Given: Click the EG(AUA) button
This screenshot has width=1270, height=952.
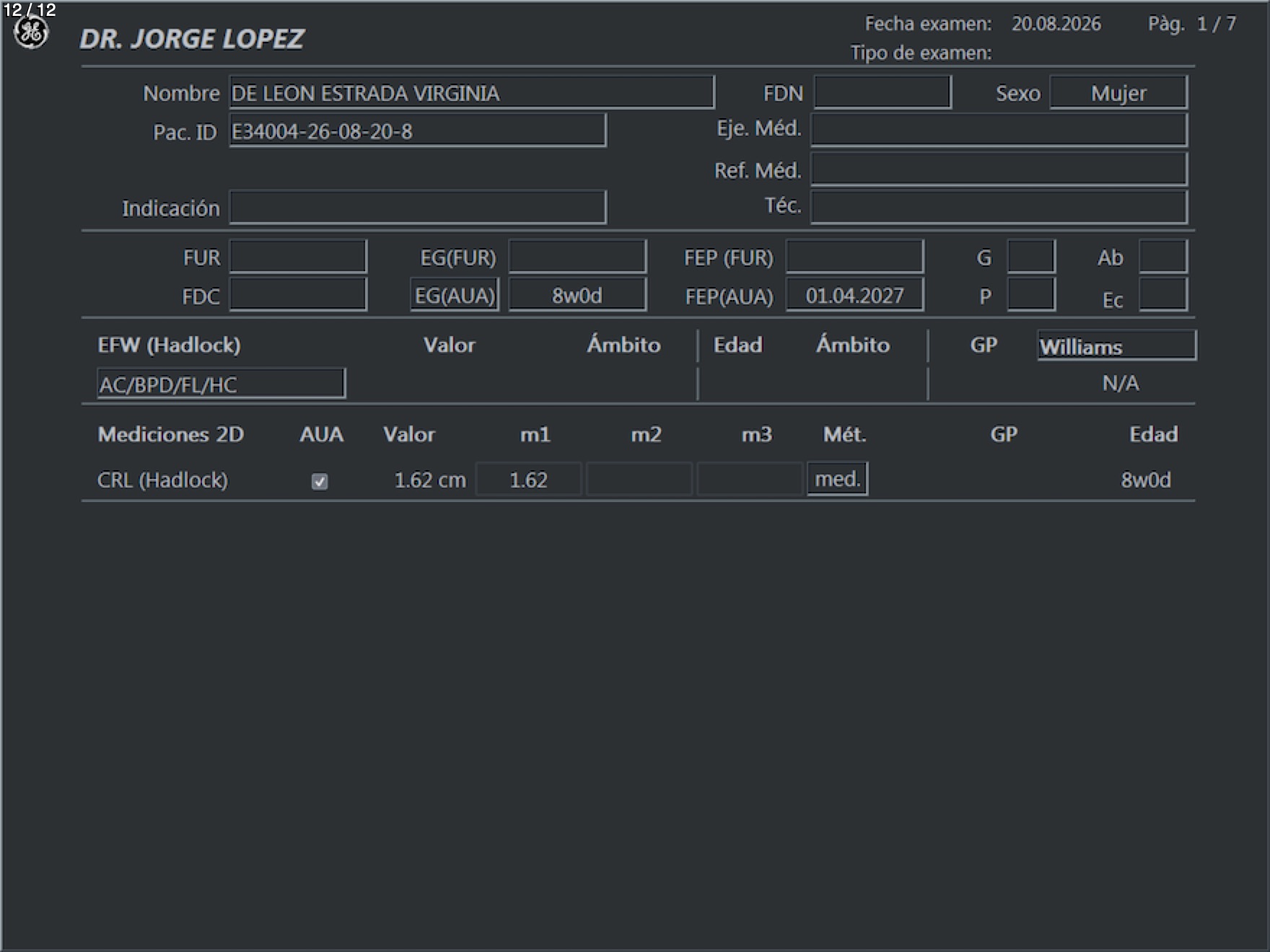Looking at the screenshot, I should pyautogui.click(x=455, y=295).
